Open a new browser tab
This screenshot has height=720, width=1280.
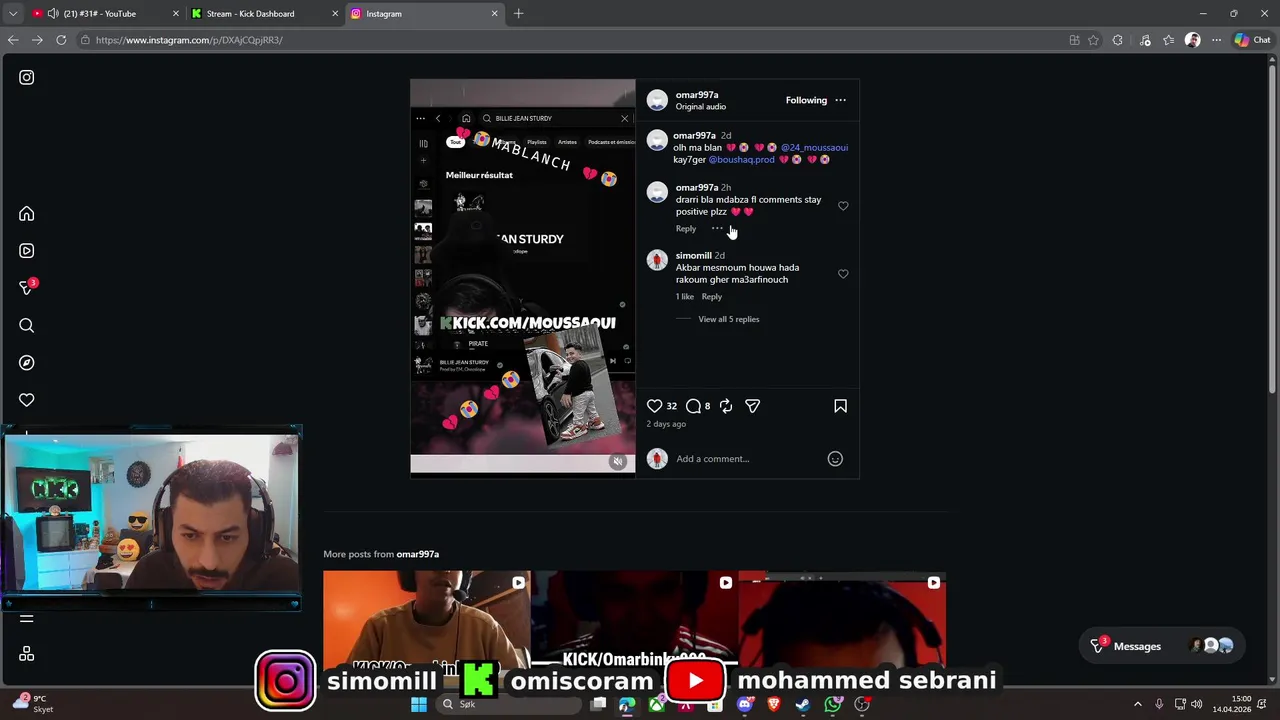tap(518, 14)
